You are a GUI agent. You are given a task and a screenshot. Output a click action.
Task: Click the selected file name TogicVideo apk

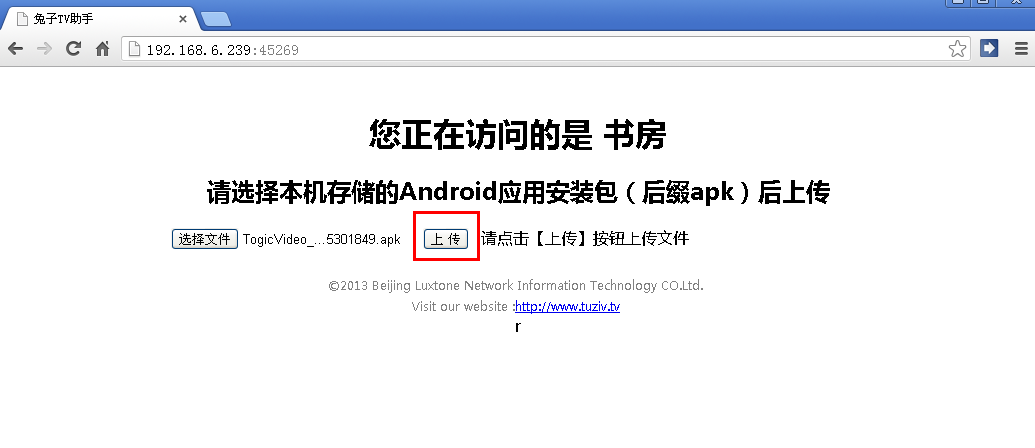[x=321, y=240]
